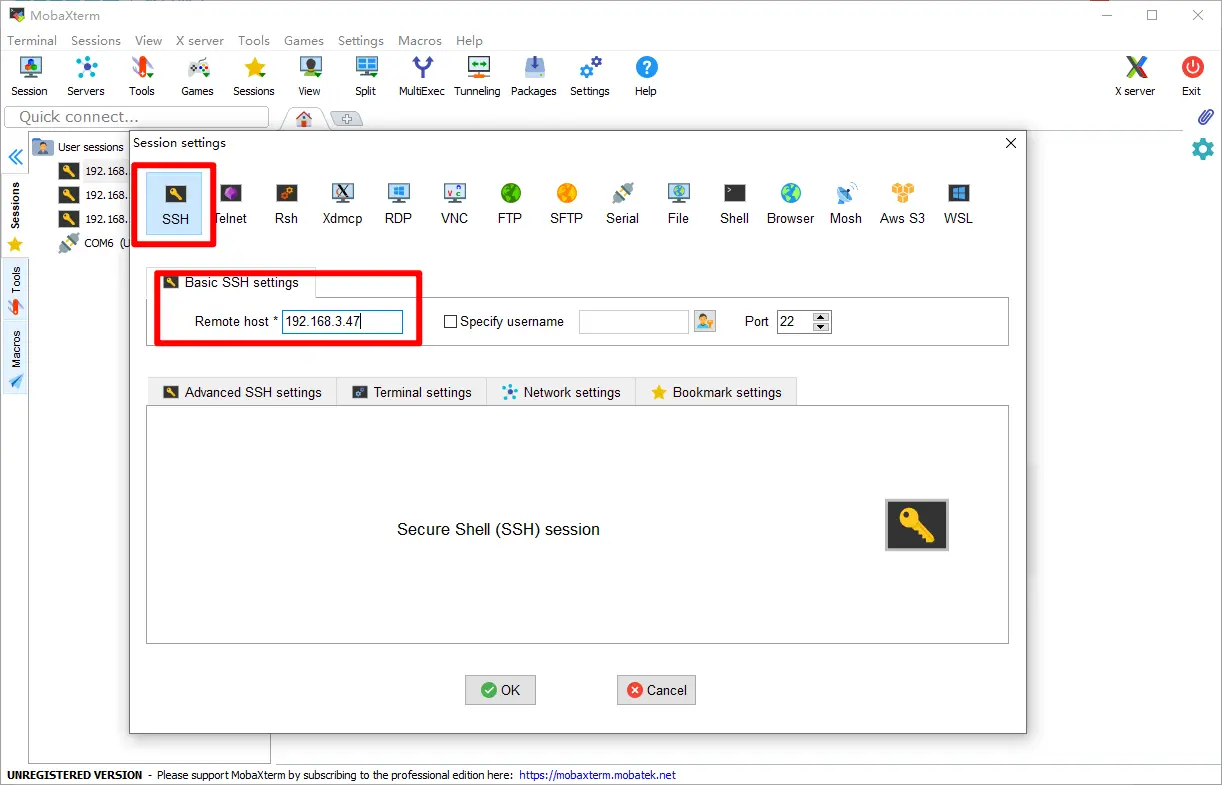Click the Quick connect search box
The width and height of the screenshot is (1222, 785).
(x=137, y=117)
